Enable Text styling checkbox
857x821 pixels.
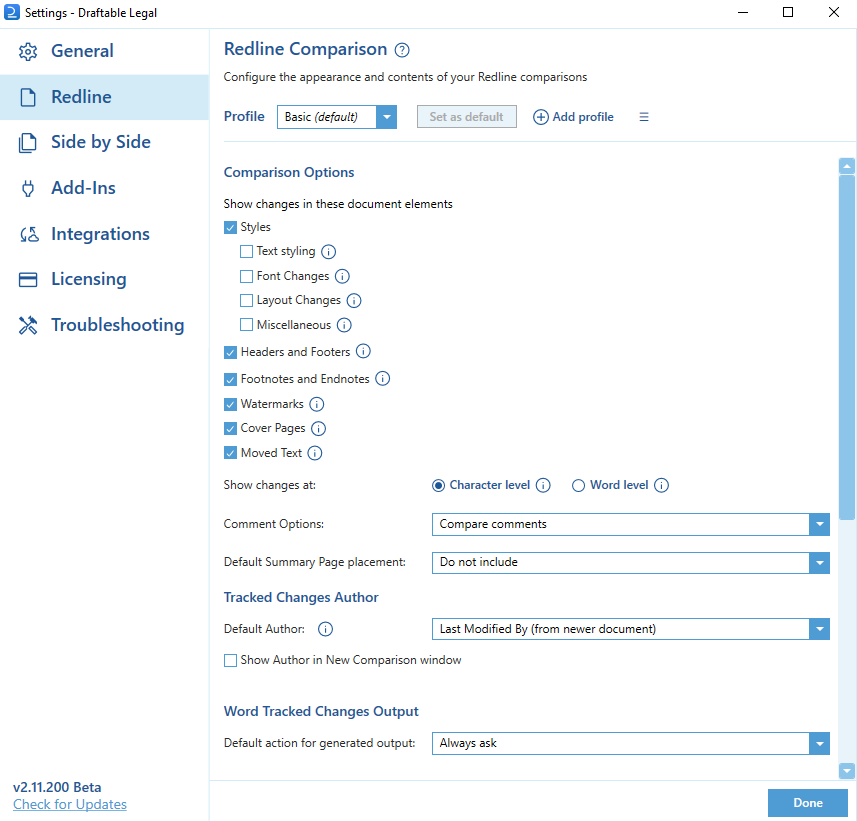click(246, 251)
